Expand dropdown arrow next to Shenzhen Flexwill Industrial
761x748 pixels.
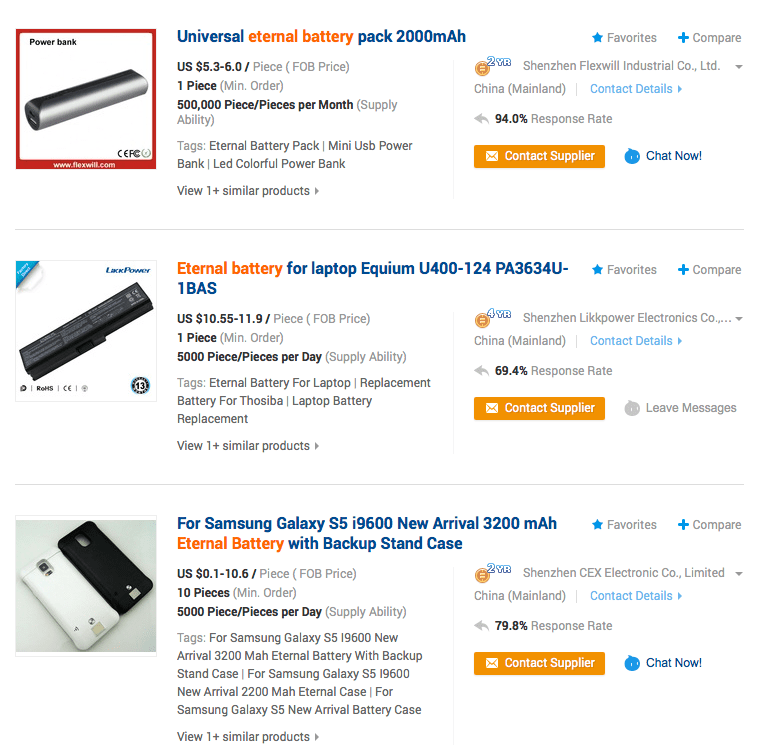[739, 66]
